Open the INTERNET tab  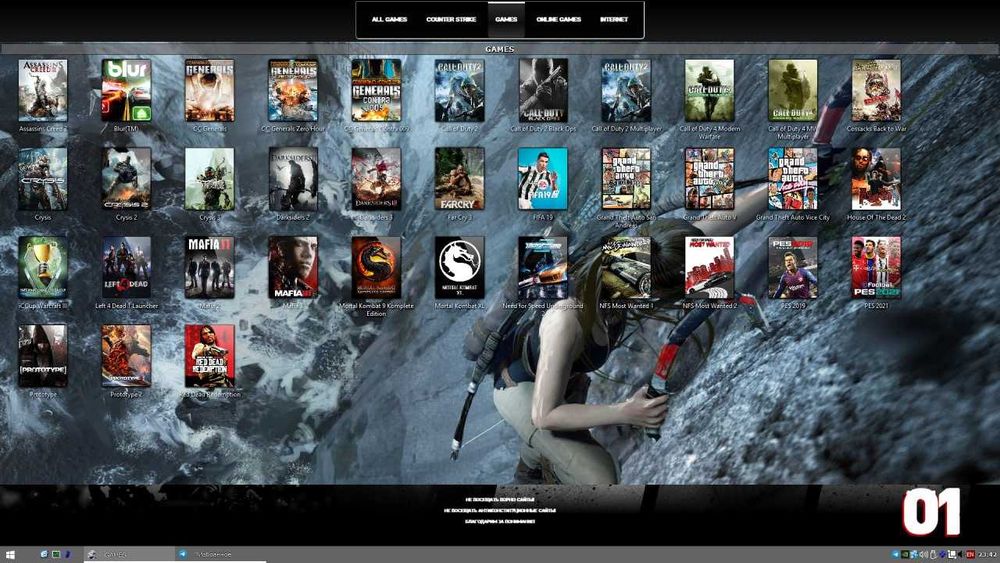614,19
